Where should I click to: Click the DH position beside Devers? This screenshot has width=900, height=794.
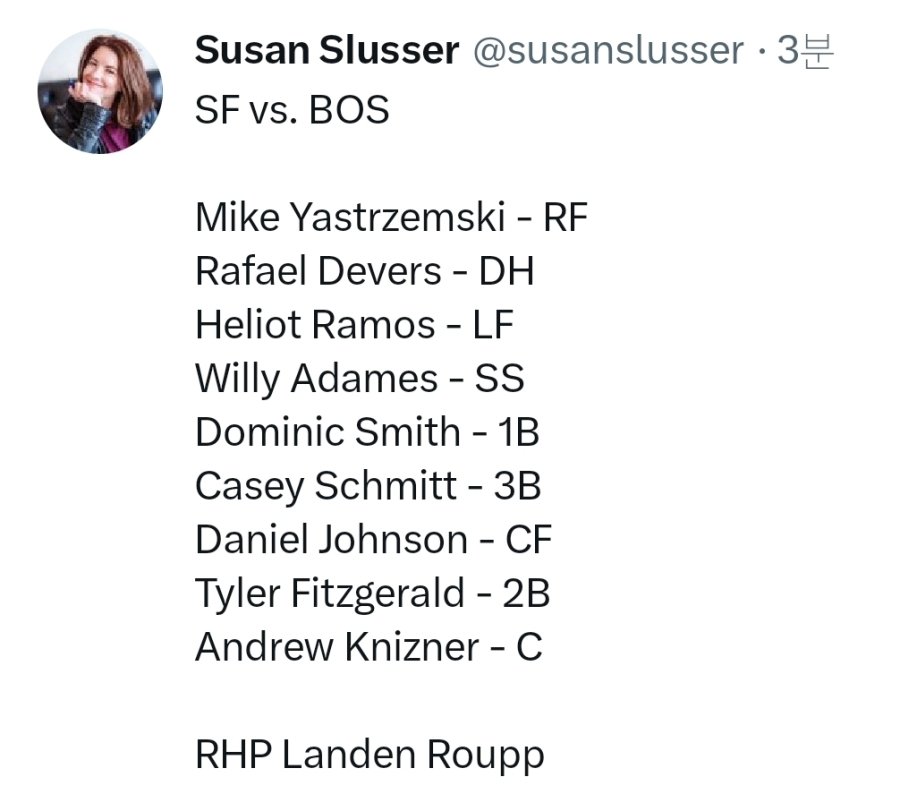coord(506,271)
